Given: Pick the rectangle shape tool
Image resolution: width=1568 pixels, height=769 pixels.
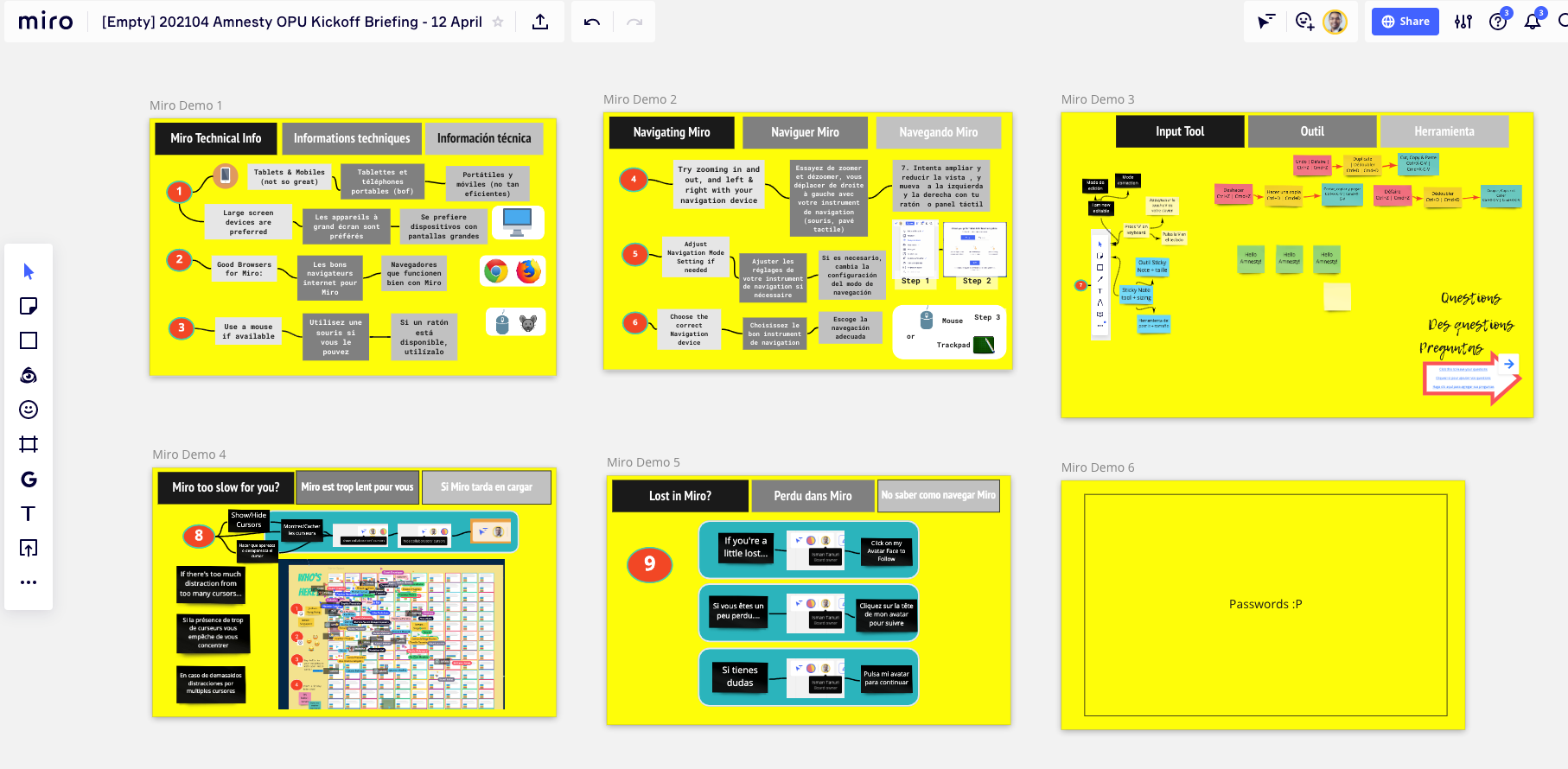Looking at the screenshot, I should [x=29, y=340].
